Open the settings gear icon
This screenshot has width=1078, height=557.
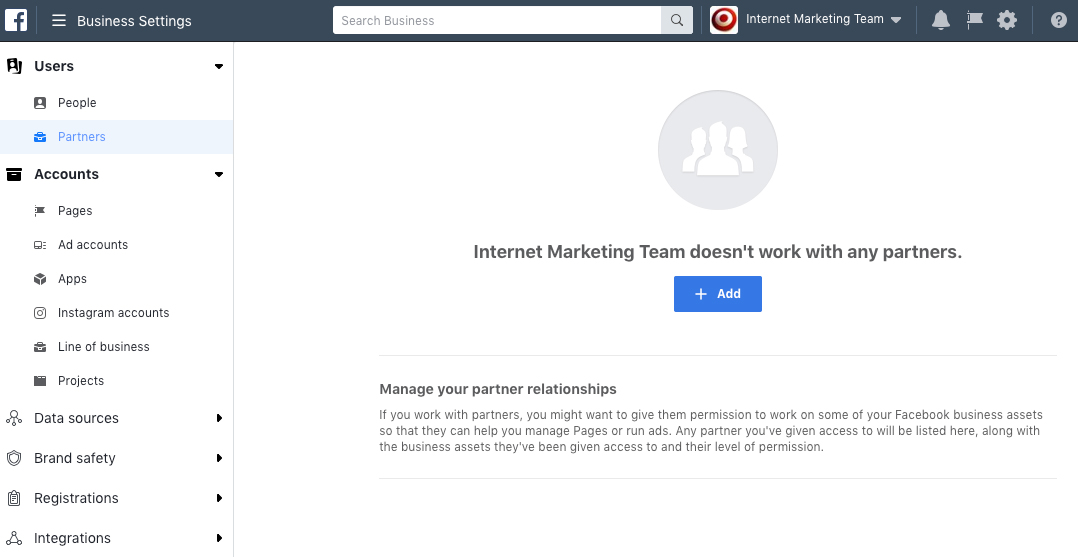click(x=1007, y=20)
